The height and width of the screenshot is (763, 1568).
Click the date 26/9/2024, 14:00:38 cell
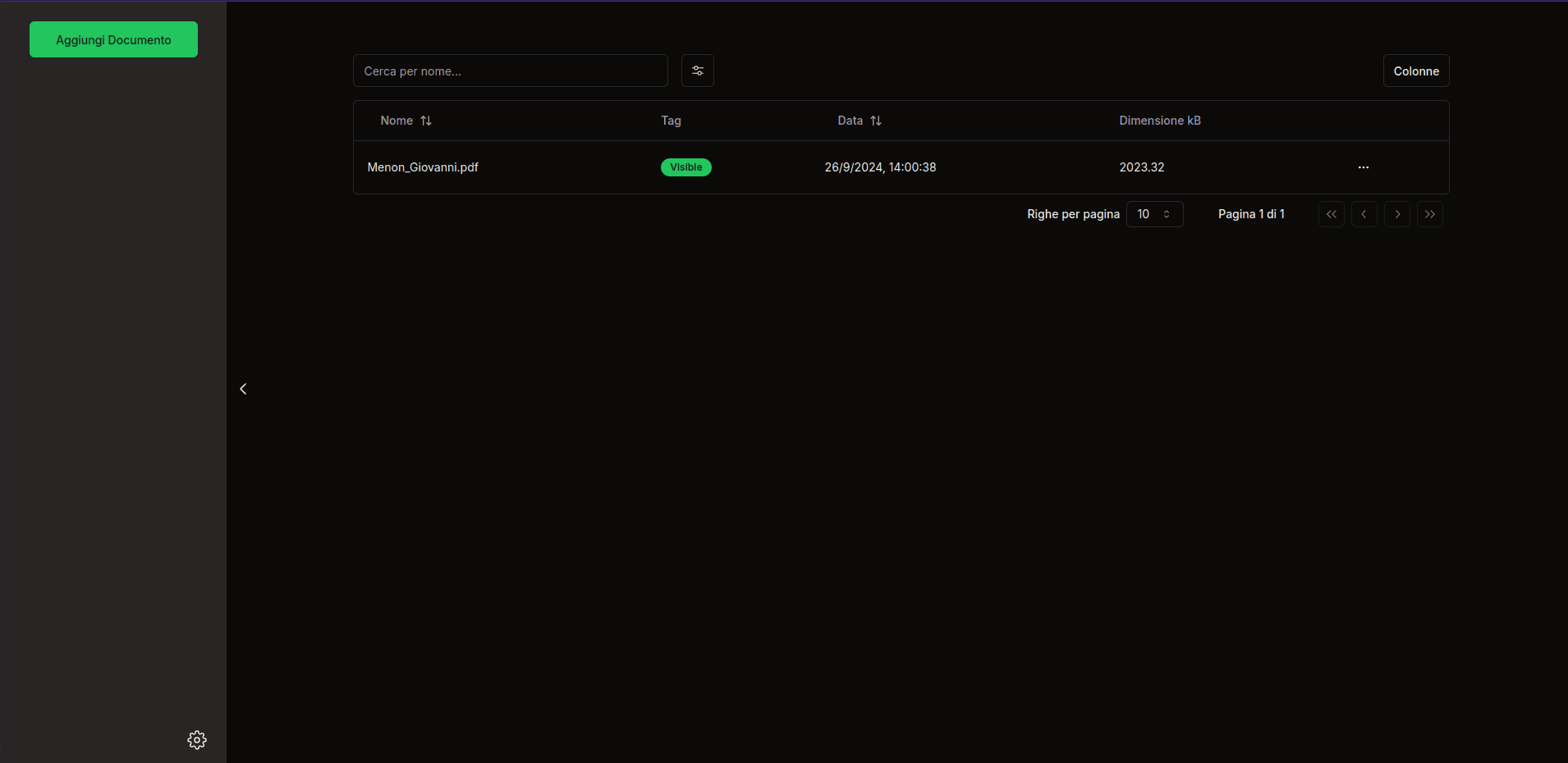[880, 167]
